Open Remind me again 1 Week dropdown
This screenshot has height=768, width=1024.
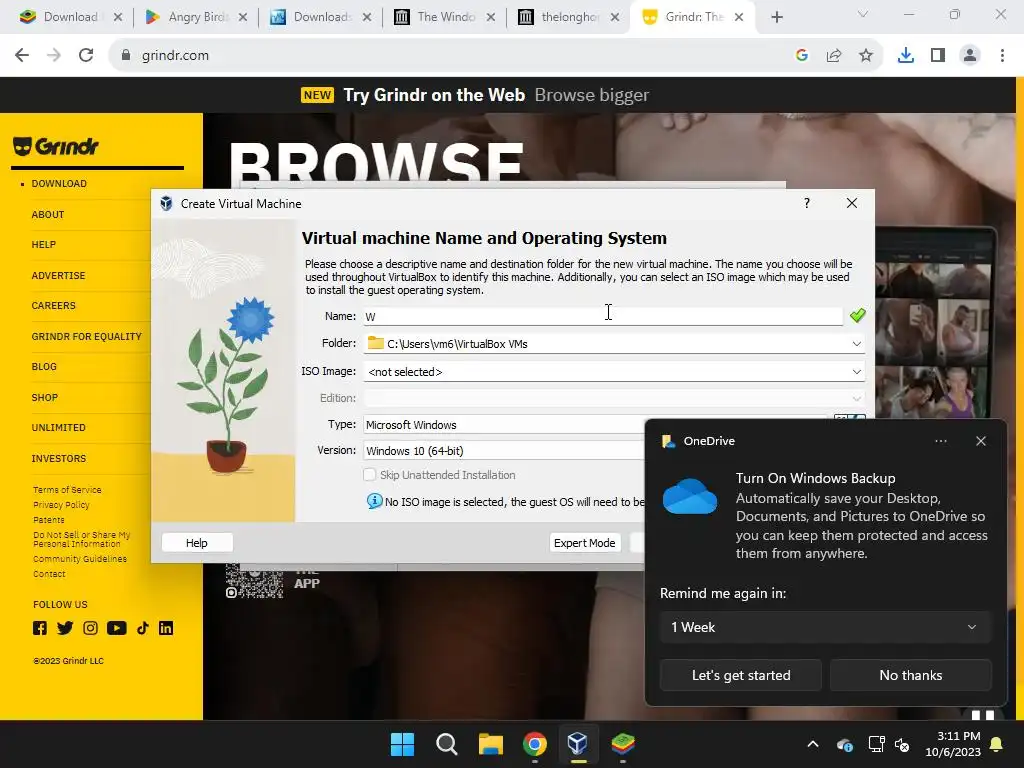825,627
